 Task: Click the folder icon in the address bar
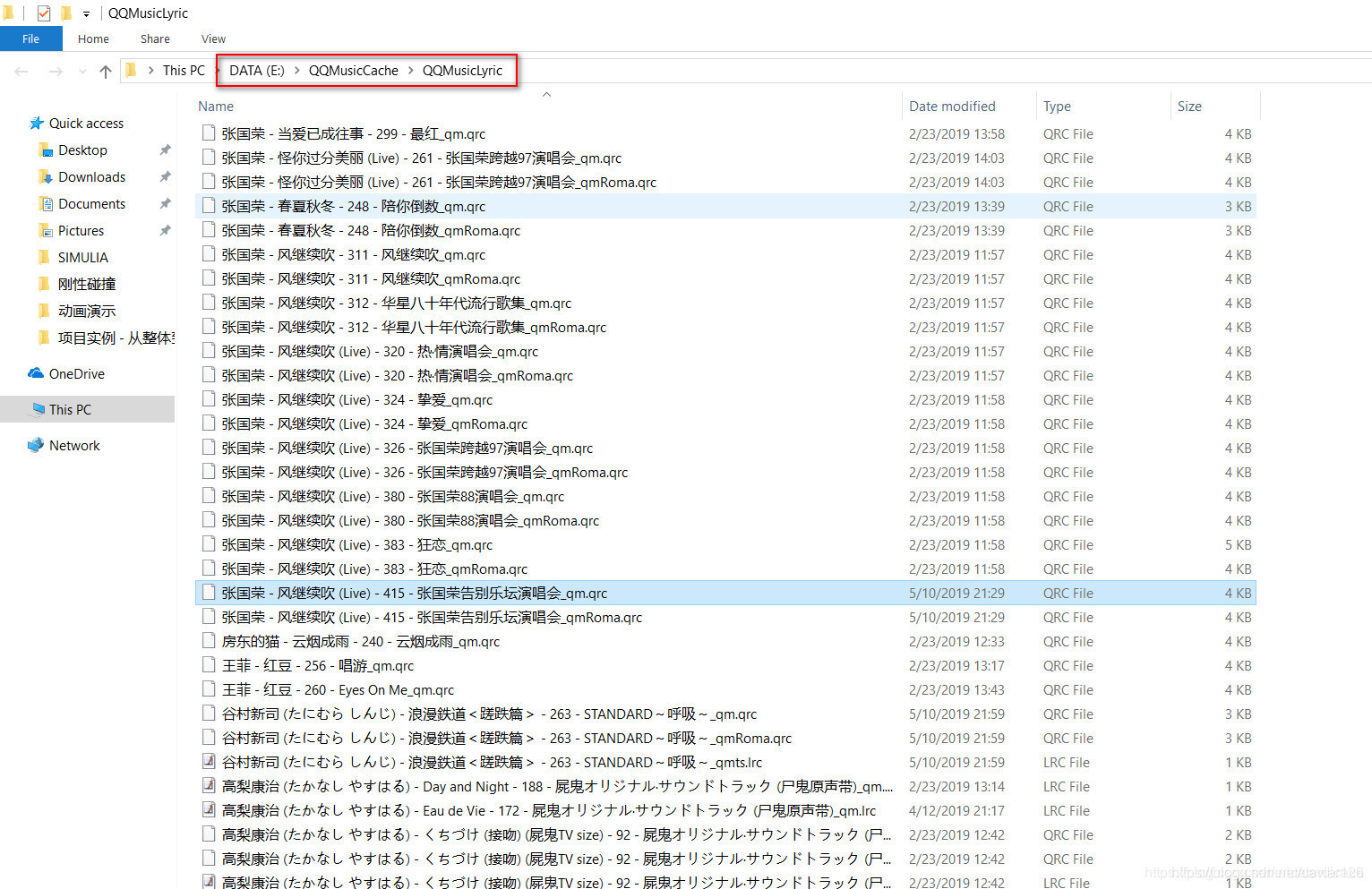[x=131, y=70]
